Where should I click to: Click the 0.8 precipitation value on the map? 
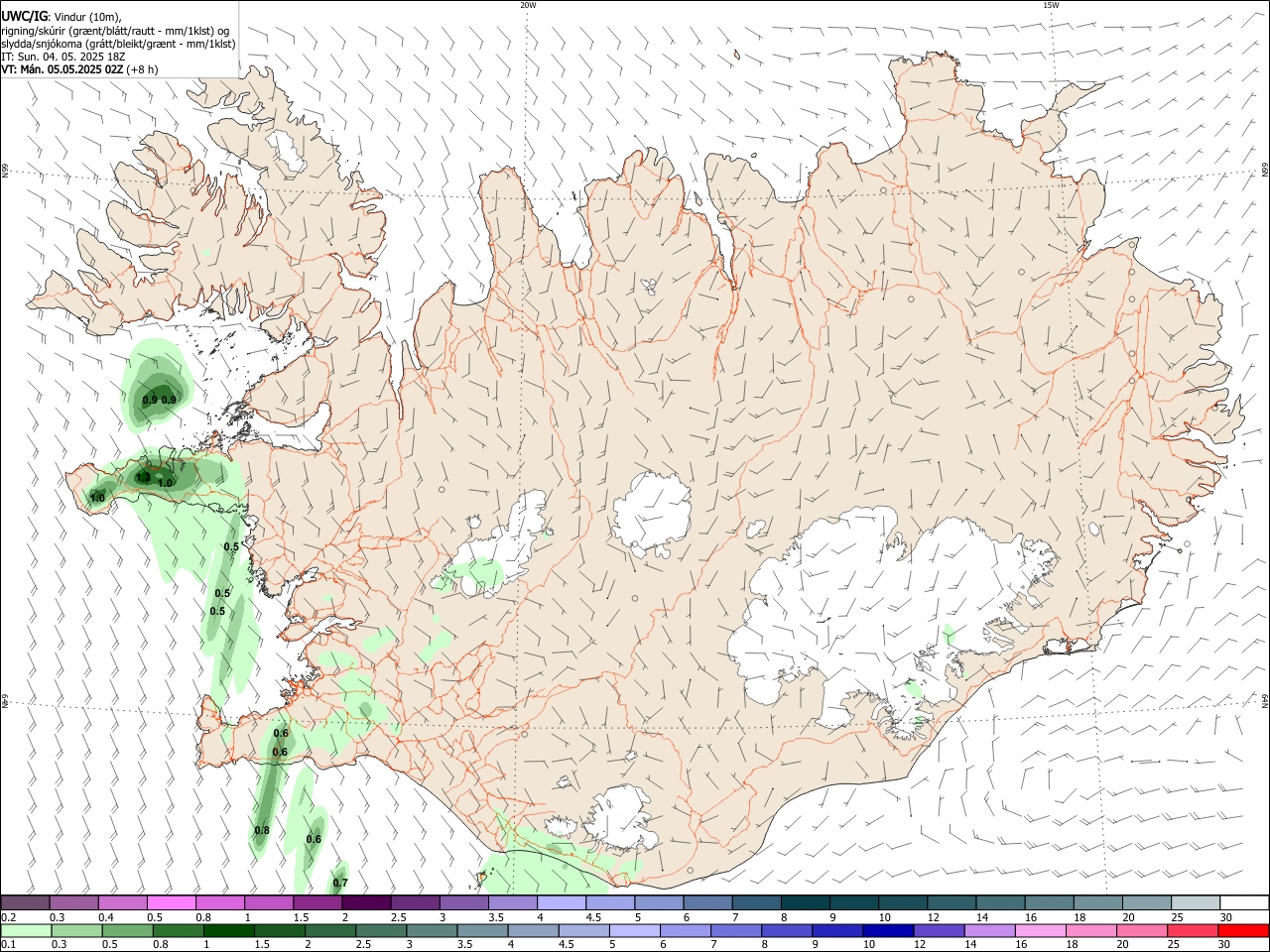(x=262, y=830)
